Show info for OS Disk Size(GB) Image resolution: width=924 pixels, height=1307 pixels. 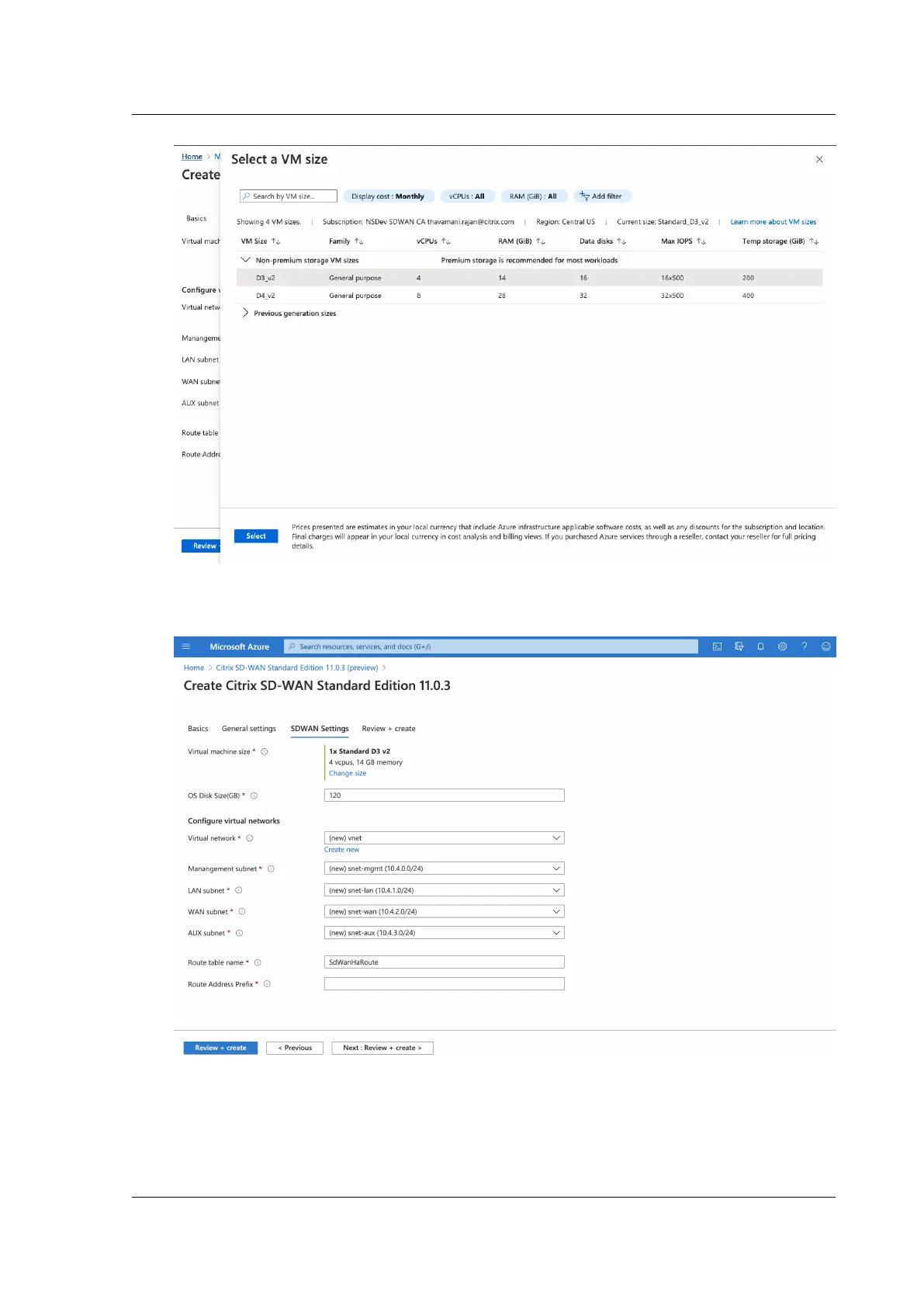pos(254,796)
